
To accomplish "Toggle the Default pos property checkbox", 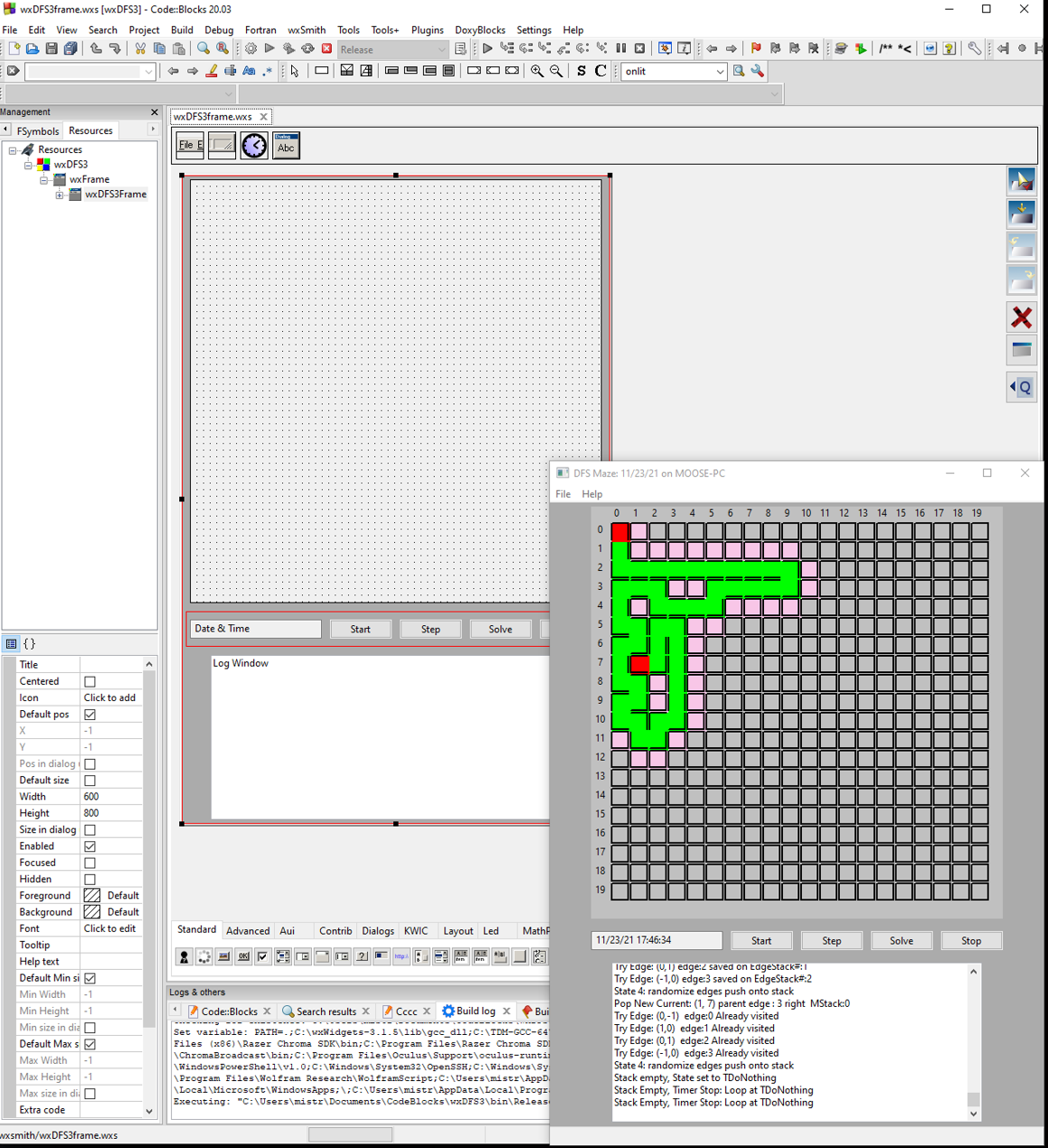I will 89,714.
